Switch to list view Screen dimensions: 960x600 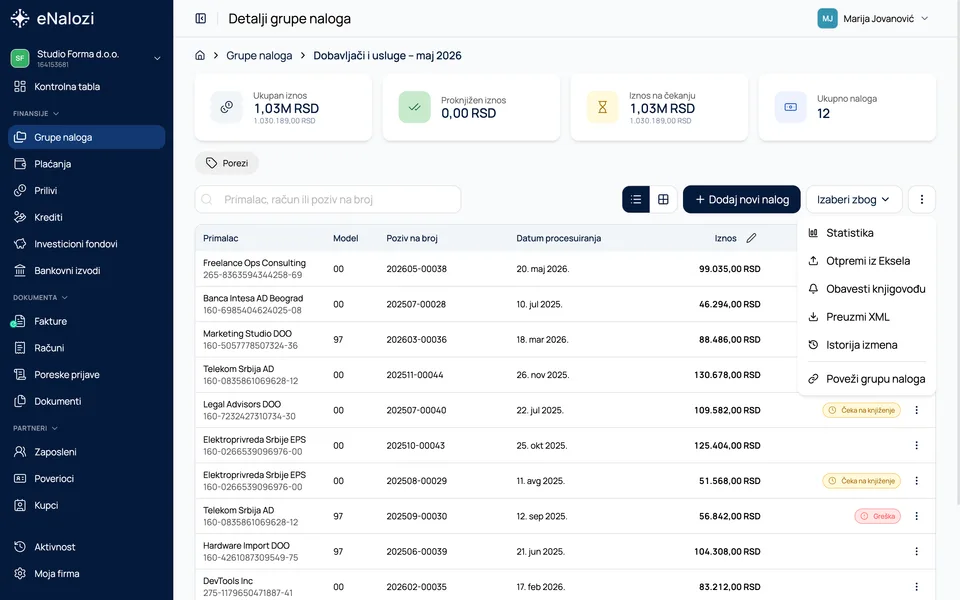(636, 199)
